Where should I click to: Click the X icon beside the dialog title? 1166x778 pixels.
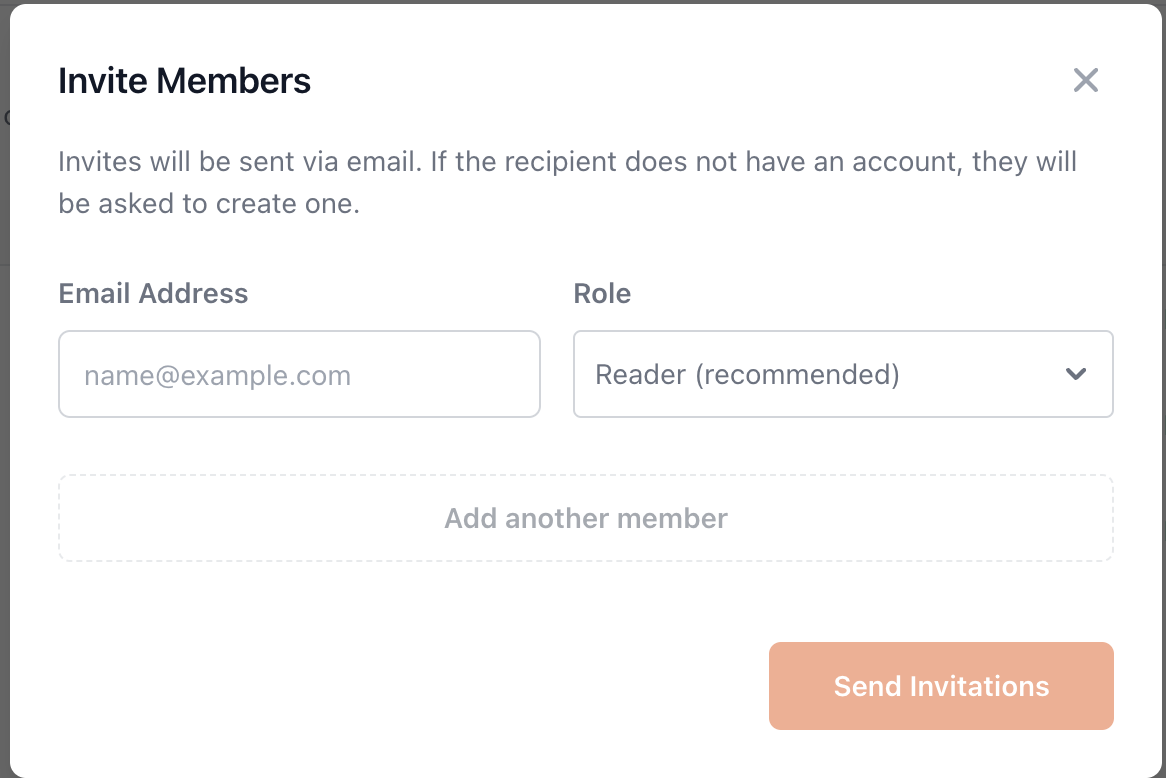pos(1085,80)
